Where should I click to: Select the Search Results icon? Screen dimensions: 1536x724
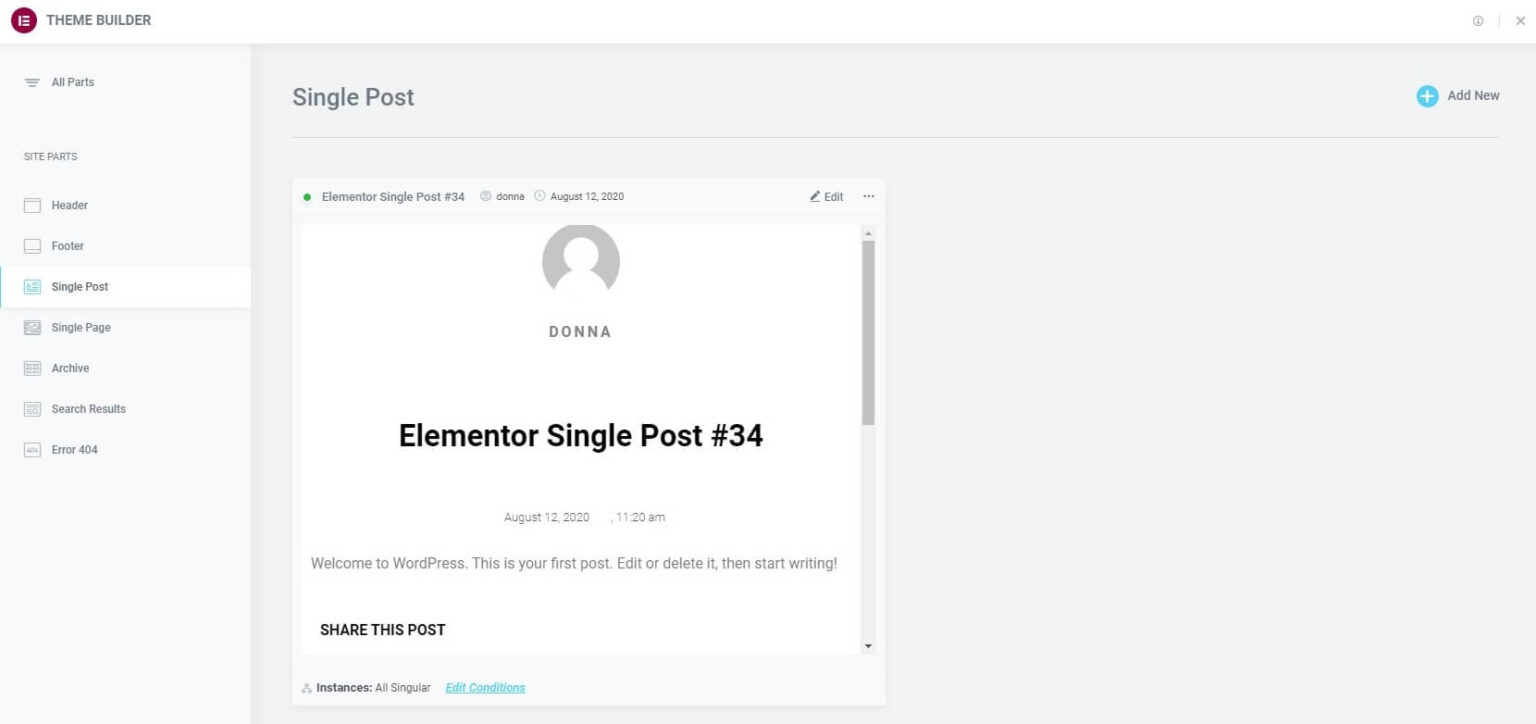click(x=32, y=409)
